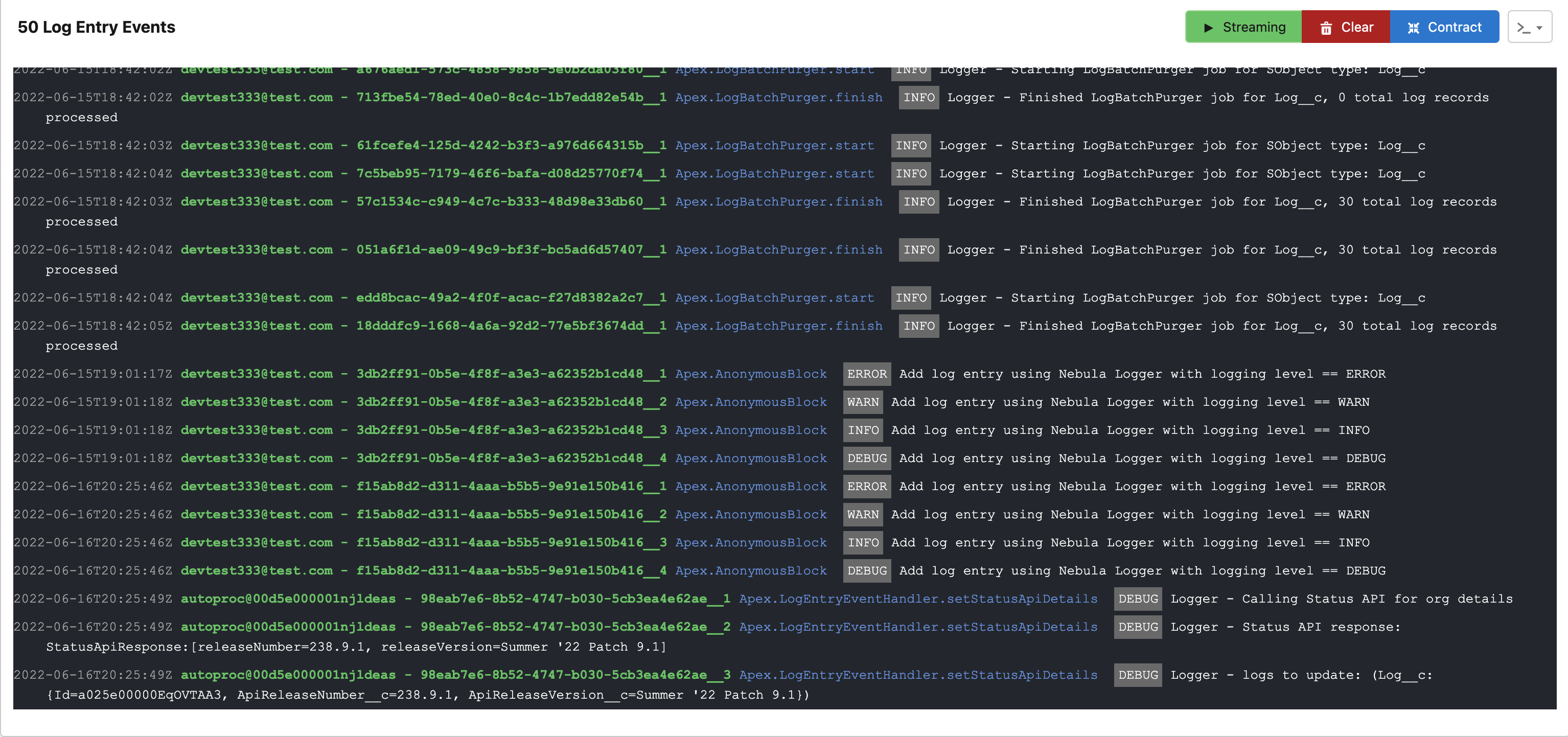Click Apex.LogBatchPurger.finish on 713fbe54 line
Image resolution: width=1568 pixels, height=737 pixels.
click(778, 98)
